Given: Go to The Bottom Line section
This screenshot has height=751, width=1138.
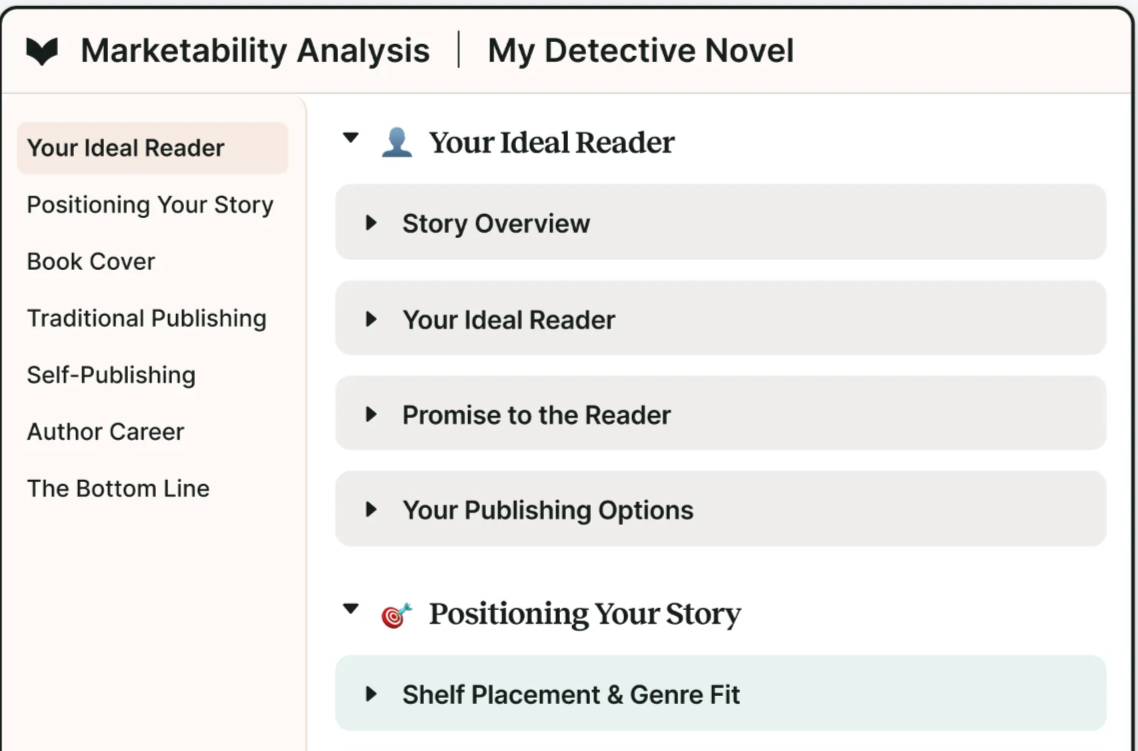Looking at the screenshot, I should tap(118, 489).
